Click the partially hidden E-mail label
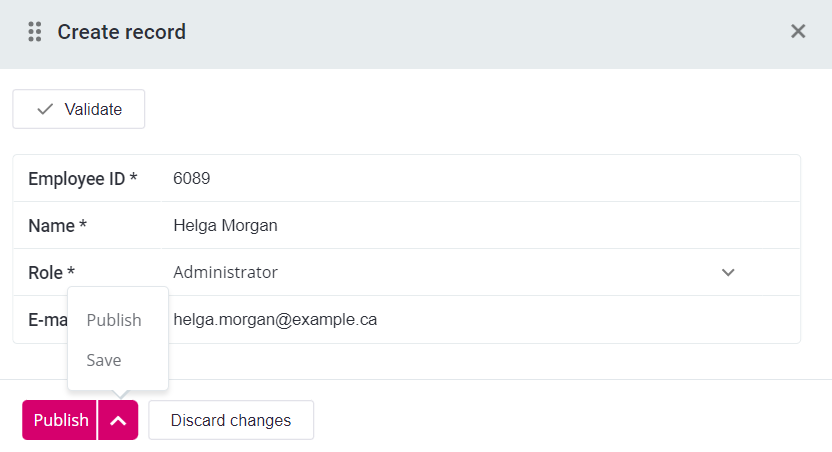Image resolution: width=832 pixels, height=452 pixels. pos(47,320)
